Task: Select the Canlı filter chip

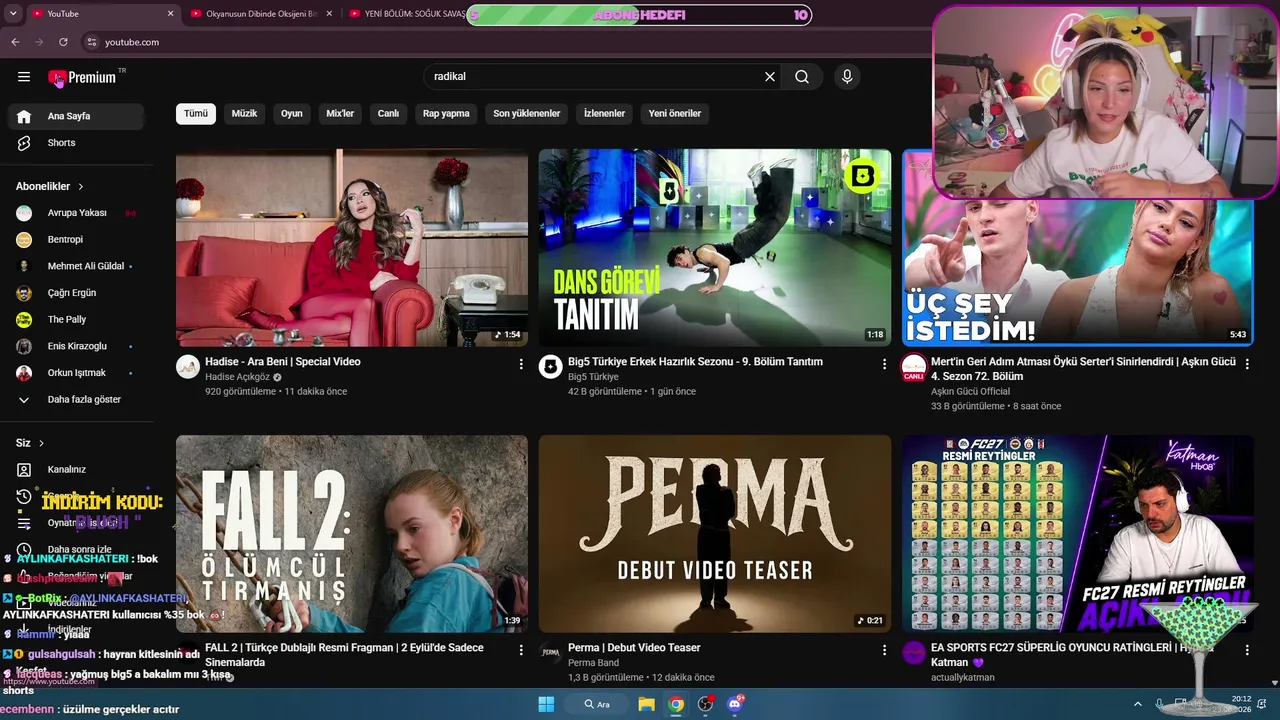Action: pyautogui.click(x=388, y=114)
